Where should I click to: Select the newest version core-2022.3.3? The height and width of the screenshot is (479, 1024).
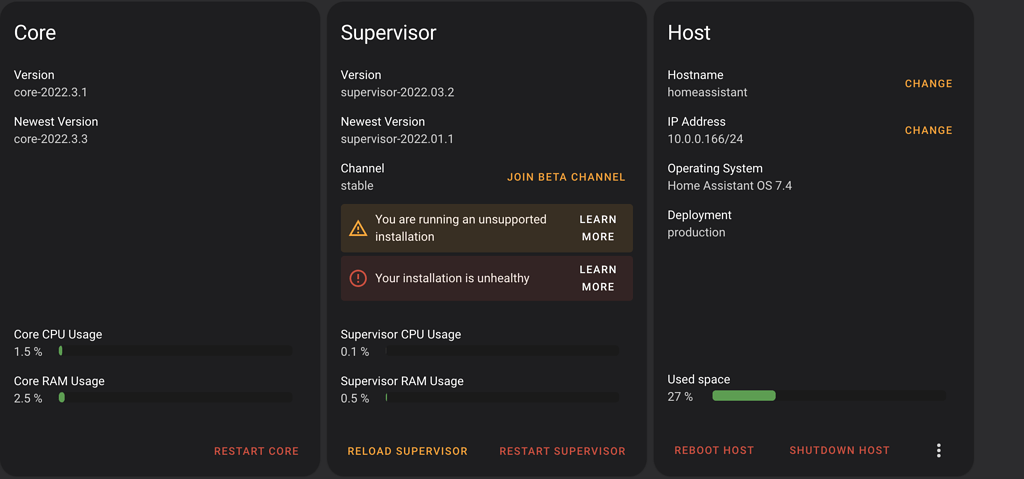tap(50, 139)
